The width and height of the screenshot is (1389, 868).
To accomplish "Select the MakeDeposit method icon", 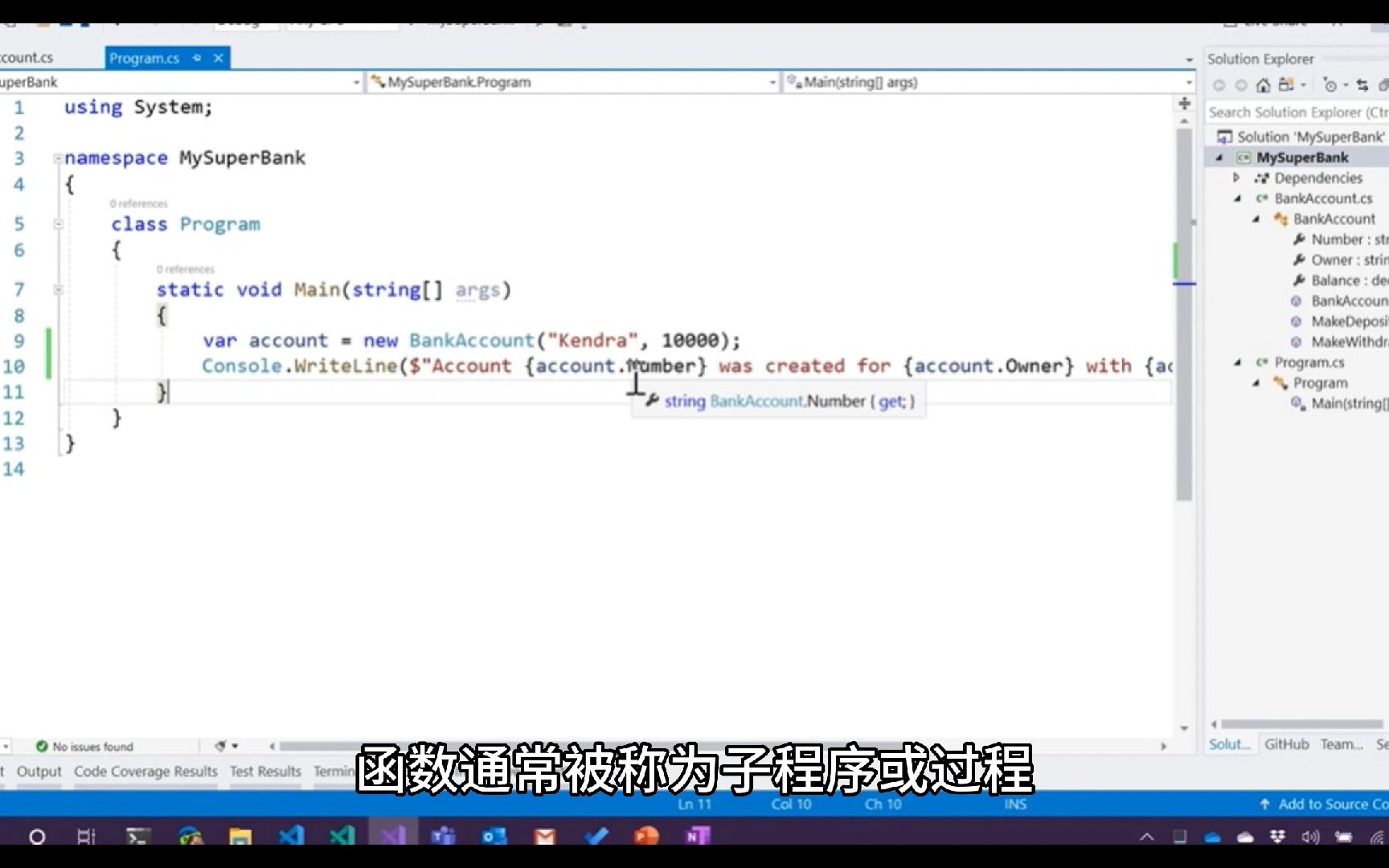I will [1295, 321].
